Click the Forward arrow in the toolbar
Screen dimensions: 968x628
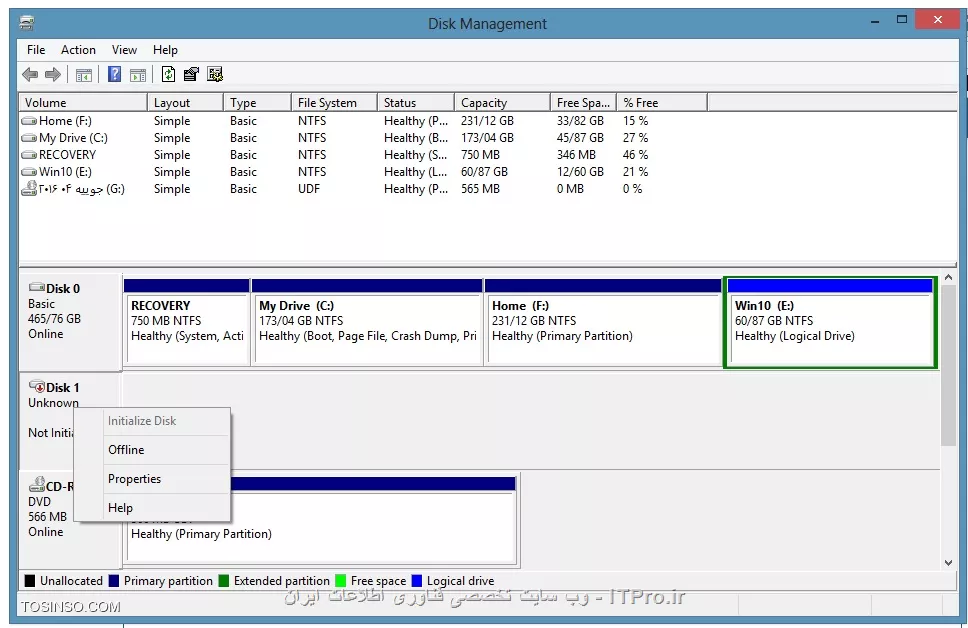(53, 75)
